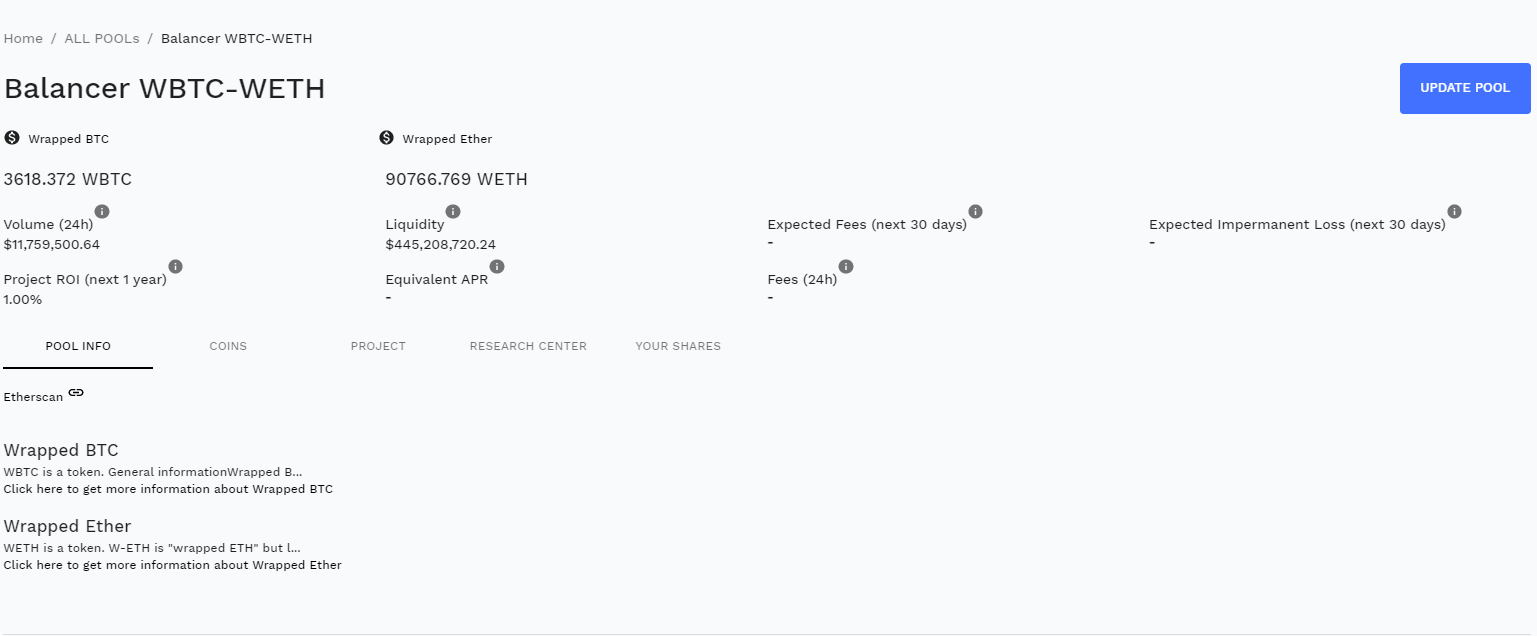The width and height of the screenshot is (1537, 636).
Task: Select the POOL INFO tab
Action: tap(78, 346)
